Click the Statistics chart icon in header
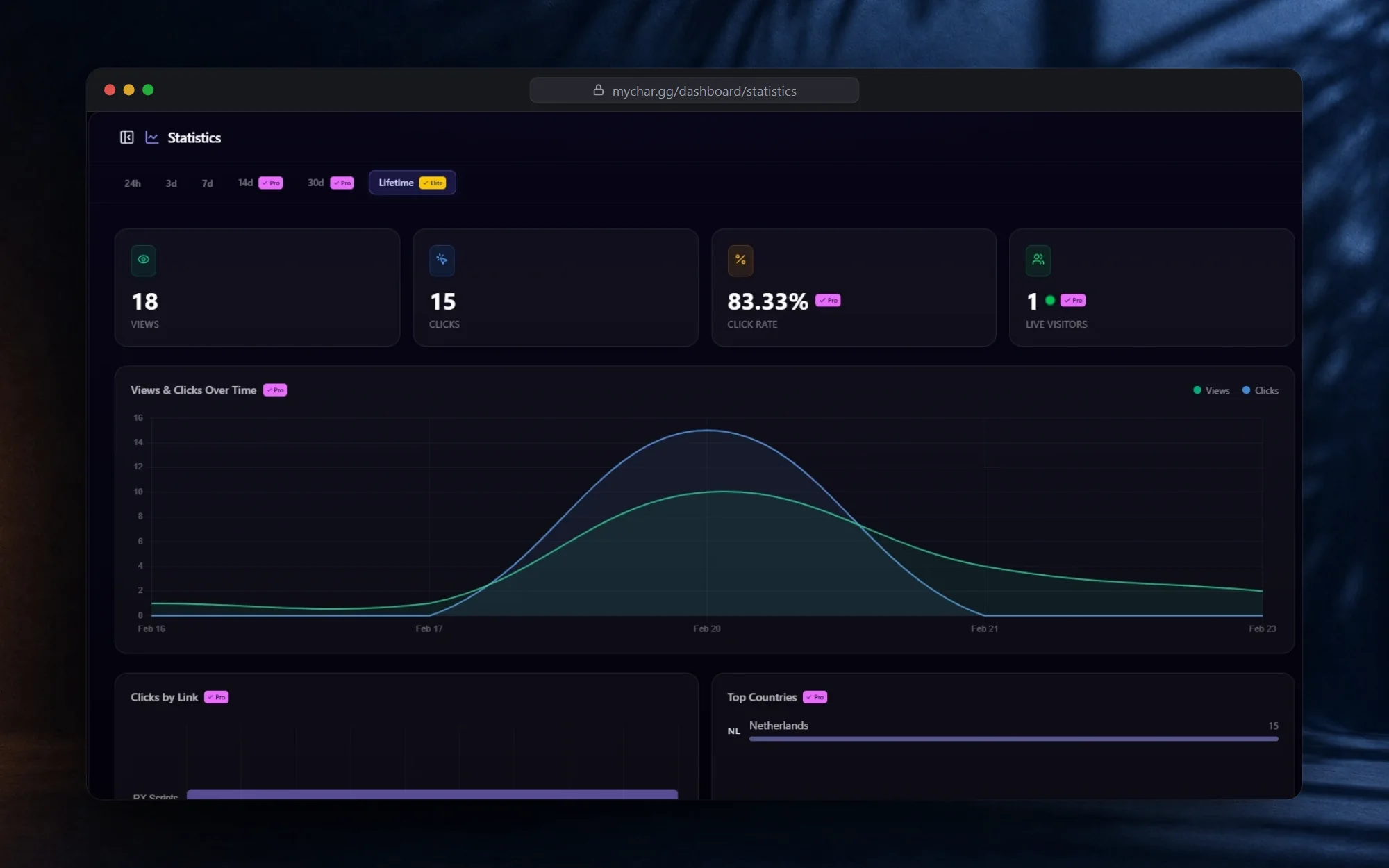 point(151,137)
